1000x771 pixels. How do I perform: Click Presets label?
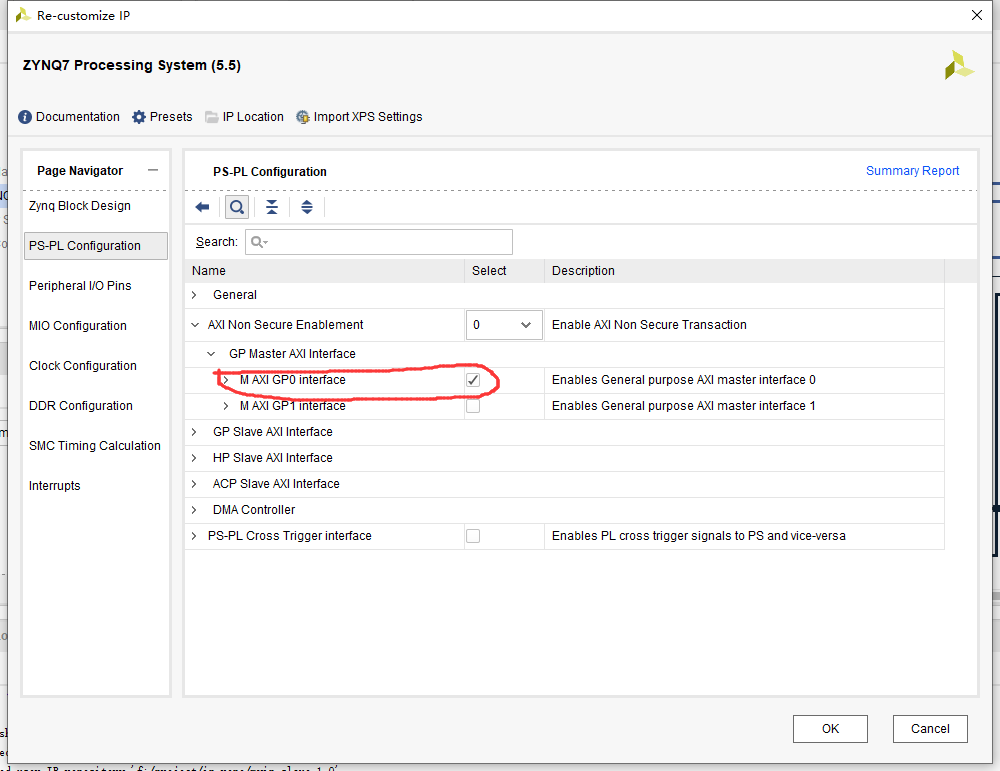pos(171,117)
